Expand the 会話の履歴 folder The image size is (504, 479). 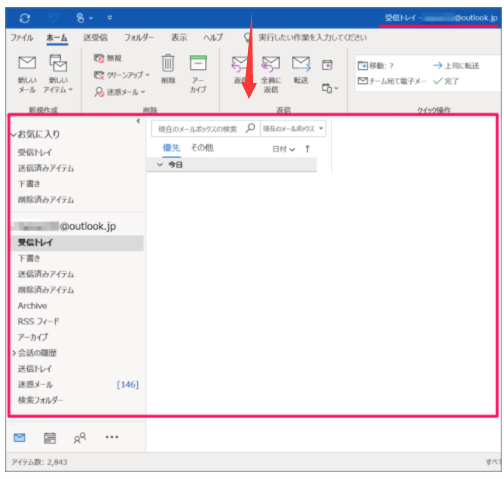click(x=14, y=353)
